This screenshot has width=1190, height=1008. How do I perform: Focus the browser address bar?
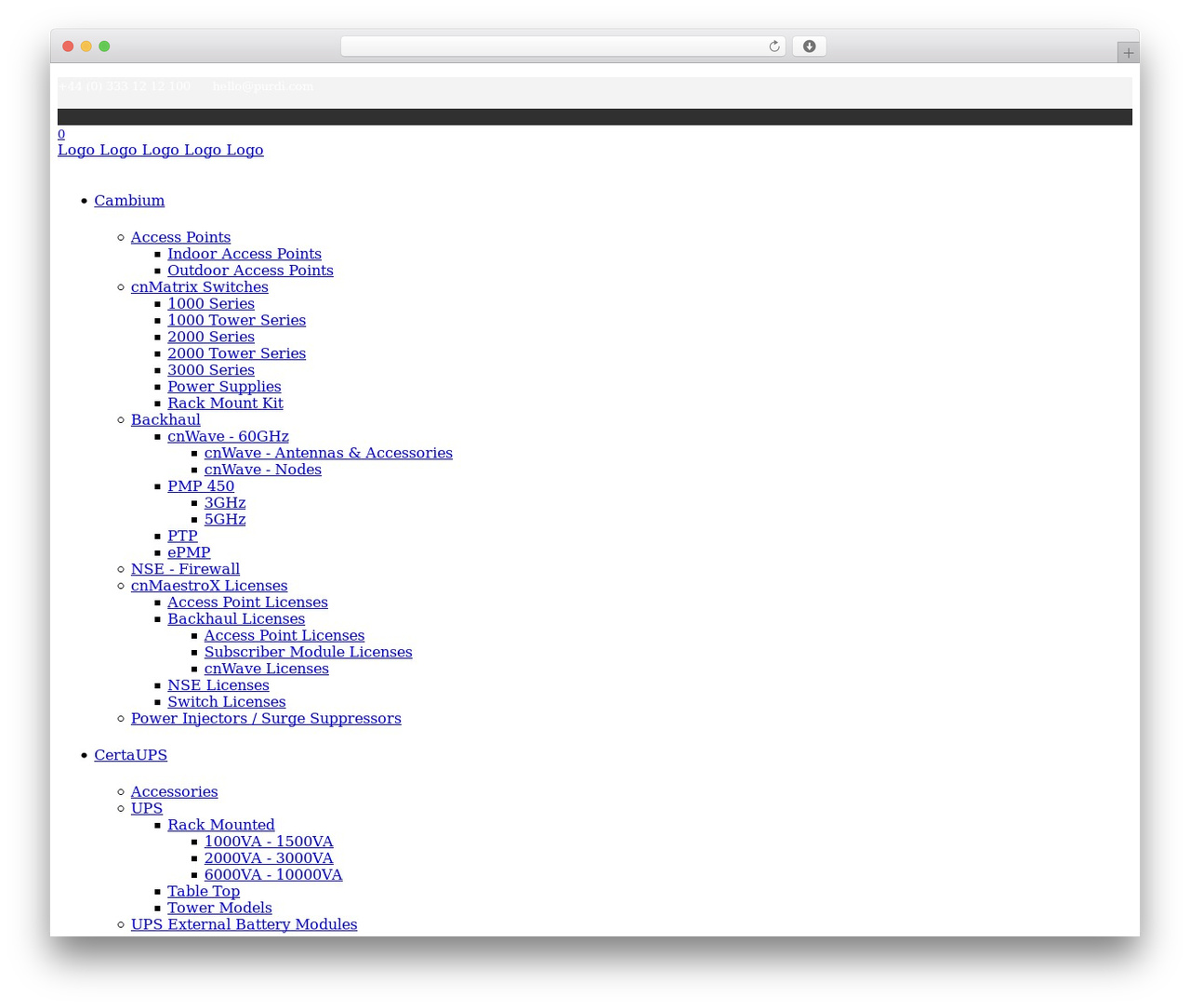point(562,46)
